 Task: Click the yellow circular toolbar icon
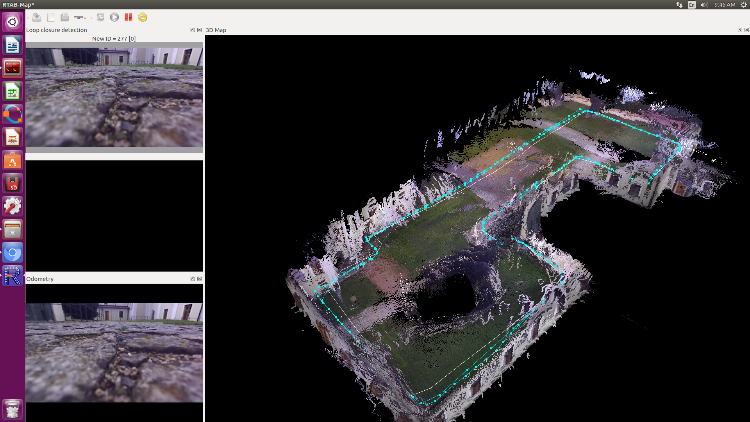(143, 17)
